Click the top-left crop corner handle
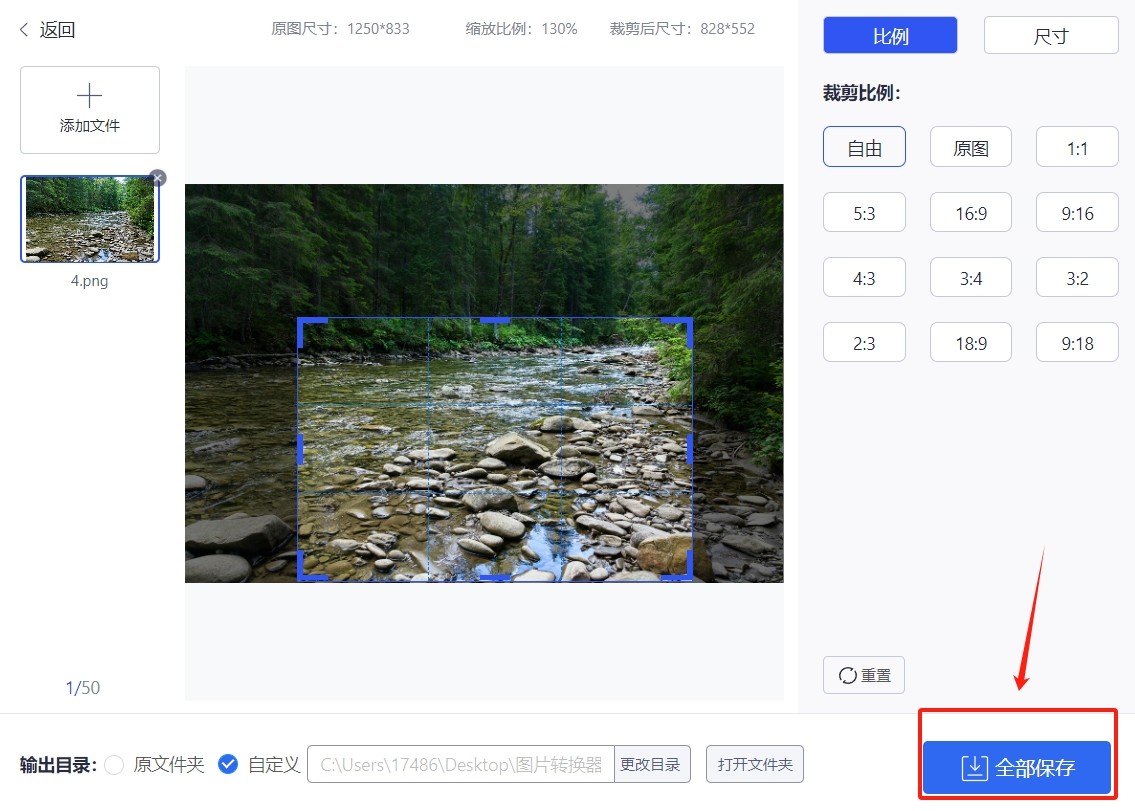Viewport: 1135px width, 811px height. [303, 323]
